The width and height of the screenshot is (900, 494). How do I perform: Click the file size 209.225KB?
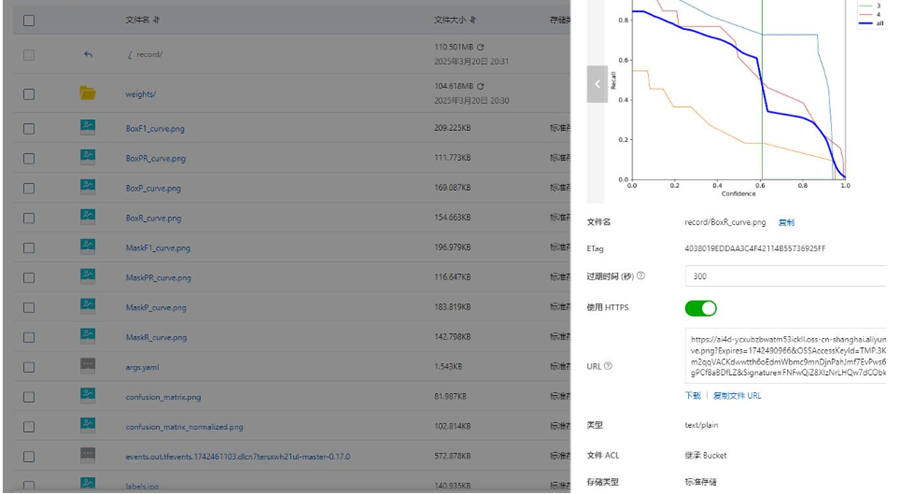click(x=452, y=128)
